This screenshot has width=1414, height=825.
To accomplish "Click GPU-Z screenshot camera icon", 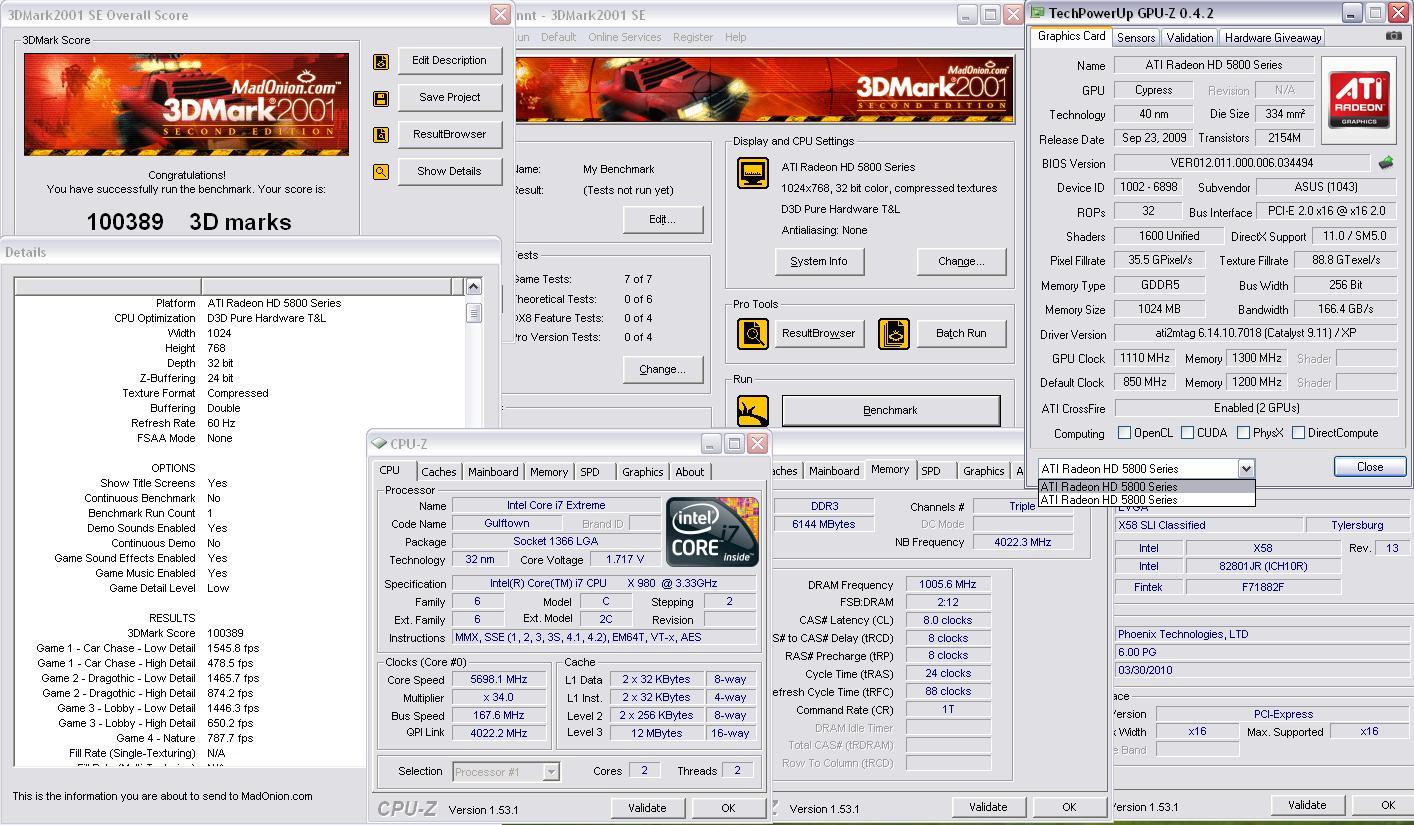I will 1394,36.
